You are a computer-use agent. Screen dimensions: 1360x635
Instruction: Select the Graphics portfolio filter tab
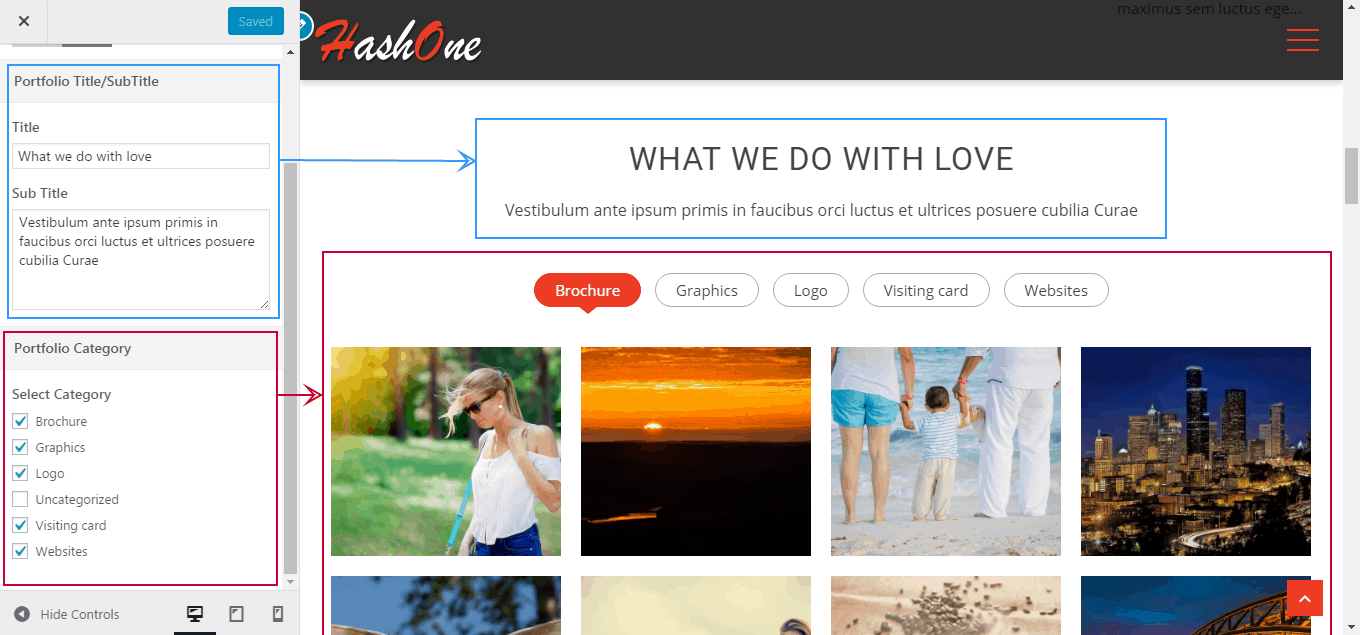click(x=707, y=290)
